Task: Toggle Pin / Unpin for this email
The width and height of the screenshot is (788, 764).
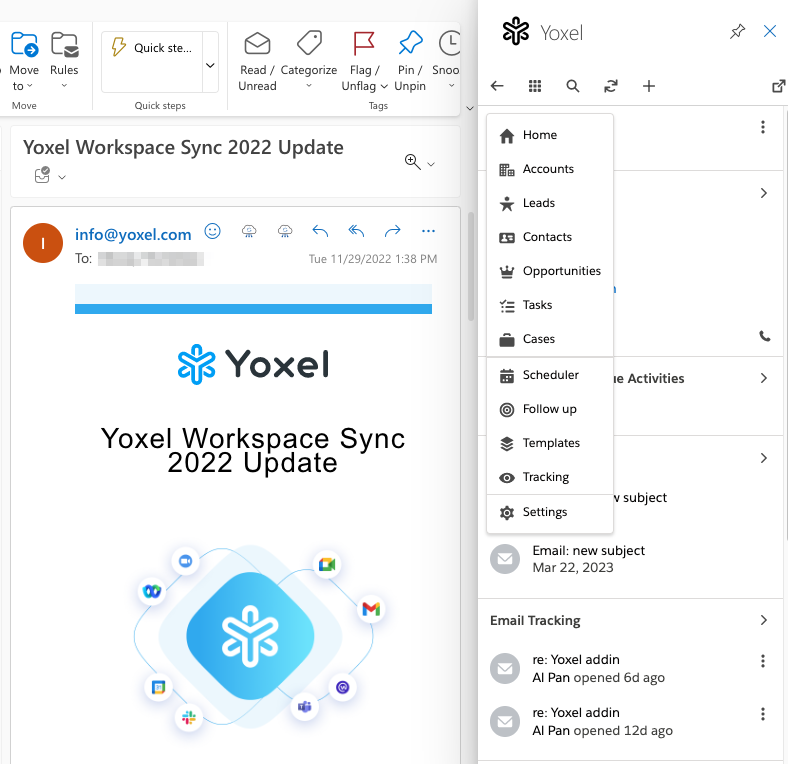Action: (410, 61)
